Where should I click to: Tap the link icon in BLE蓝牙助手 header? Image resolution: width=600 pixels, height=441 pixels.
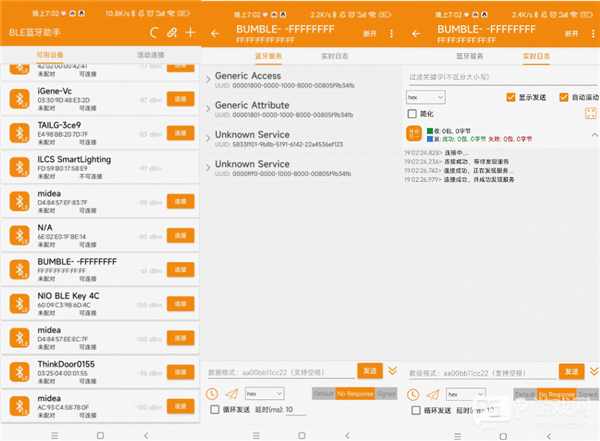pos(172,33)
